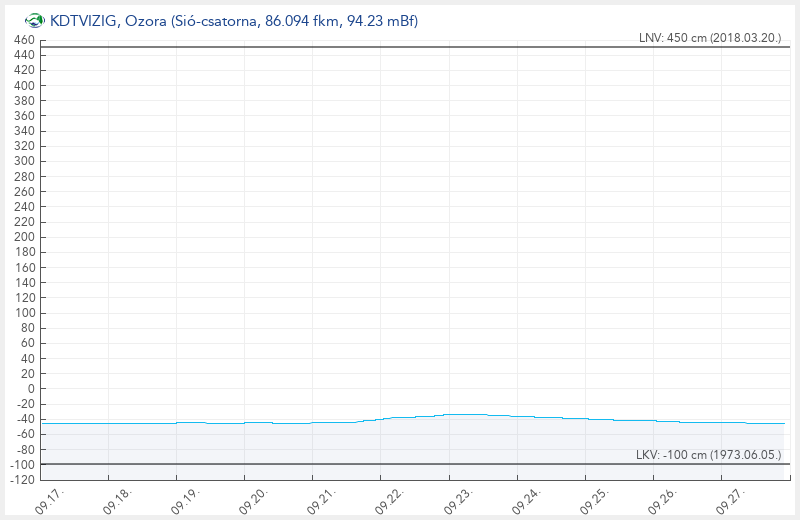Viewport: 800px width, 520px height.
Task: Click the 09.26. x-axis tick label
Action: (x=661, y=500)
